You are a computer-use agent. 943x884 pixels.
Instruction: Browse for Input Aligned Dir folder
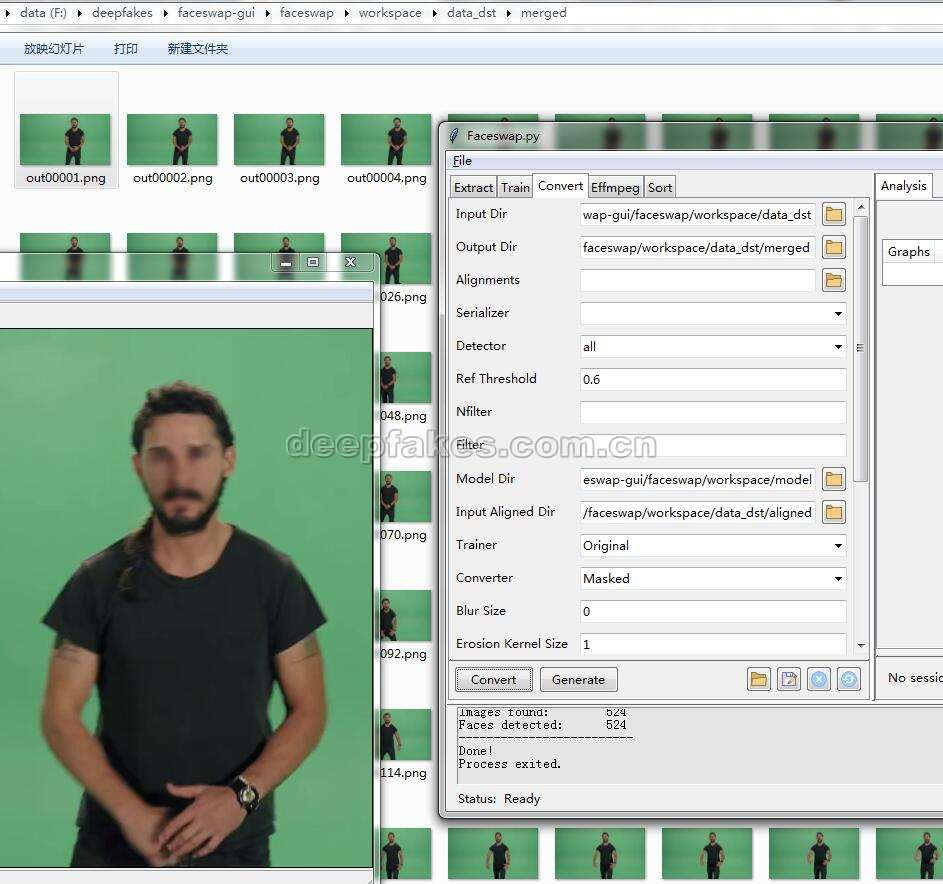(833, 512)
